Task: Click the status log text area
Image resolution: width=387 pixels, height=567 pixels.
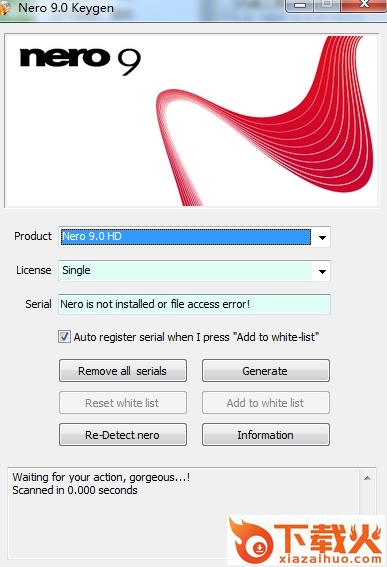Action: pyautogui.click(x=183, y=513)
